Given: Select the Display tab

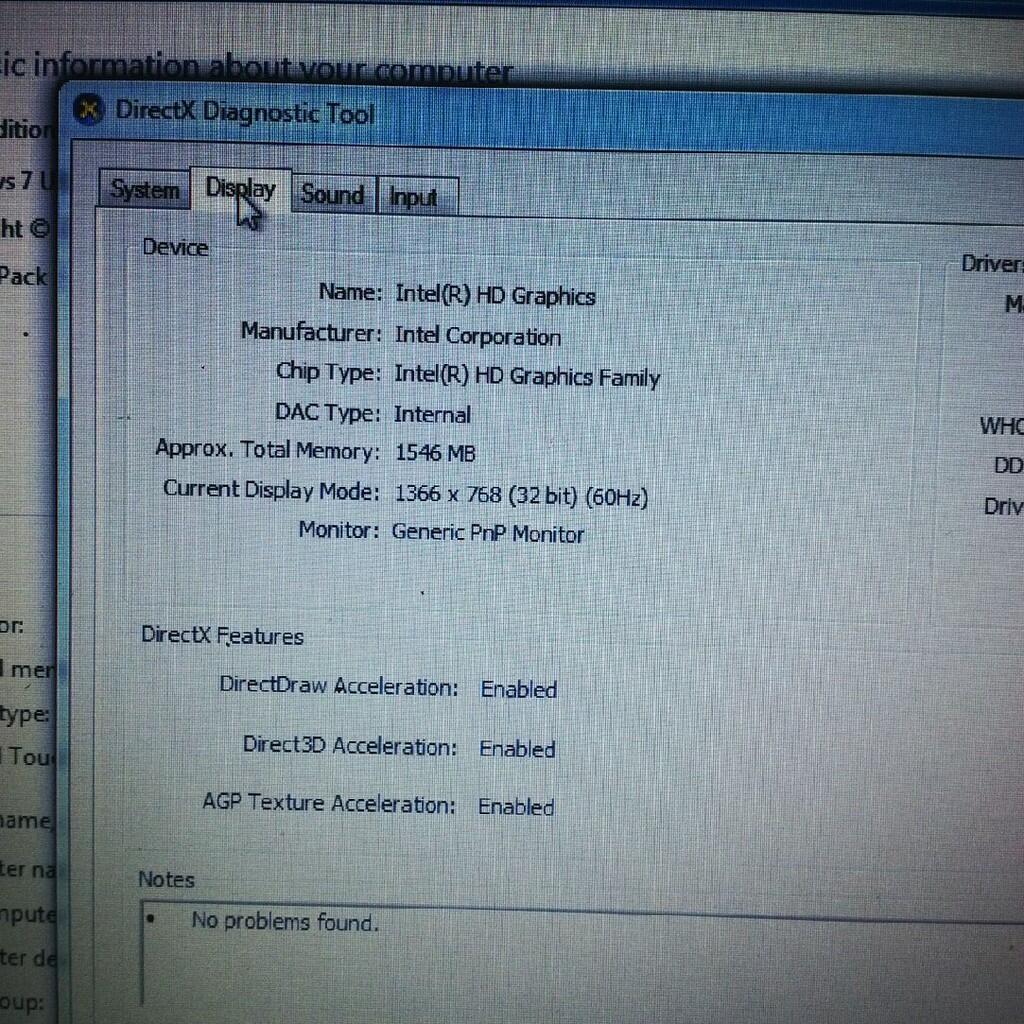Looking at the screenshot, I should point(240,188).
